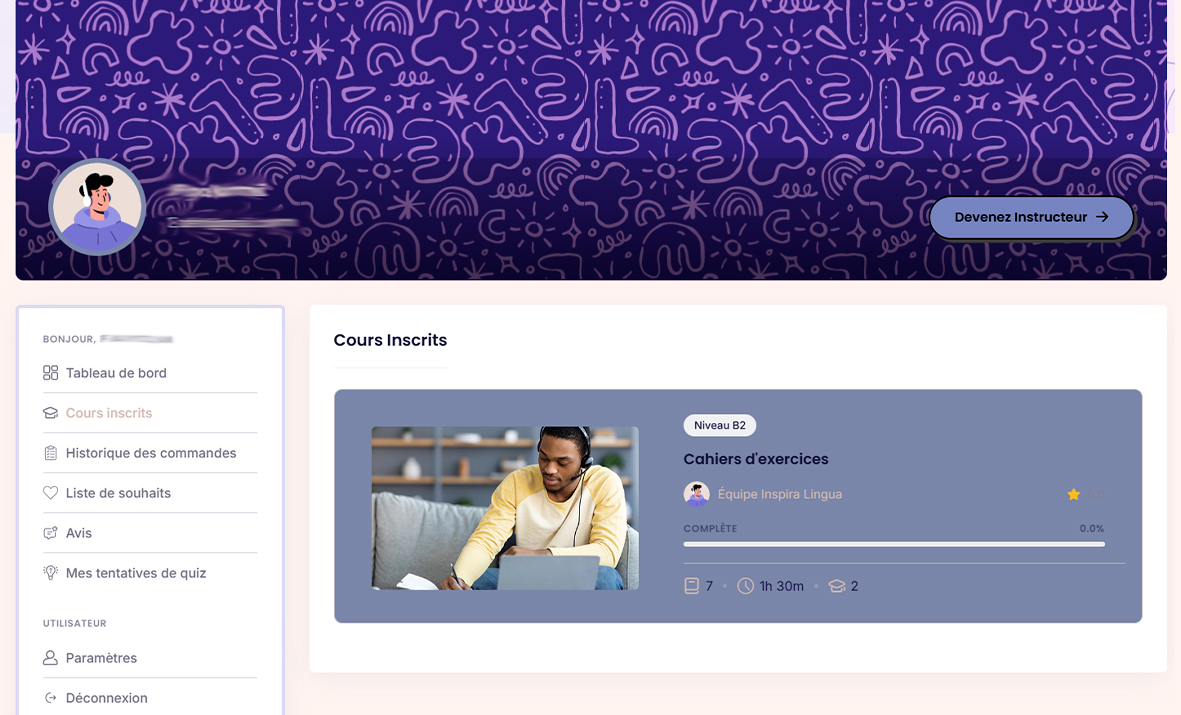
Task: Click the clock duration icon on course card
Action: [x=745, y=585]
